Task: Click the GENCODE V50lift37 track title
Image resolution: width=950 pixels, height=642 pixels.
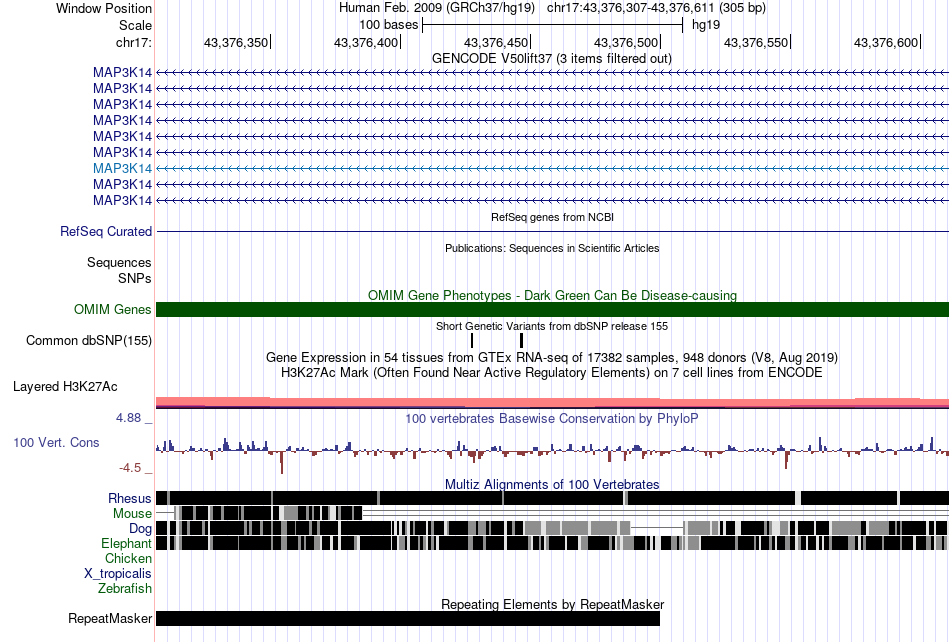Action: click(551, 59)
